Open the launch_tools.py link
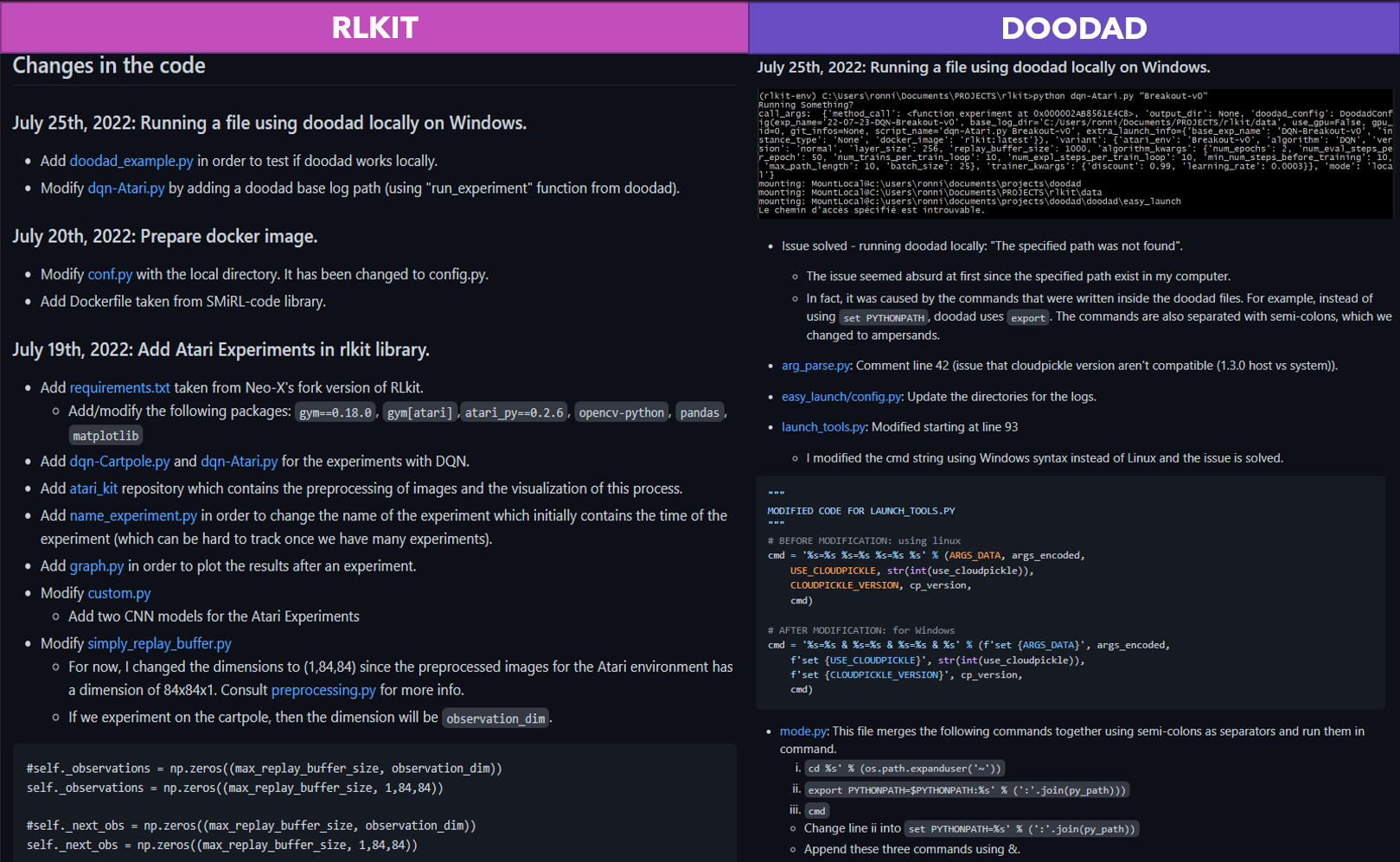This screenshot has width=1400, height=862. (x=822, y=427)
